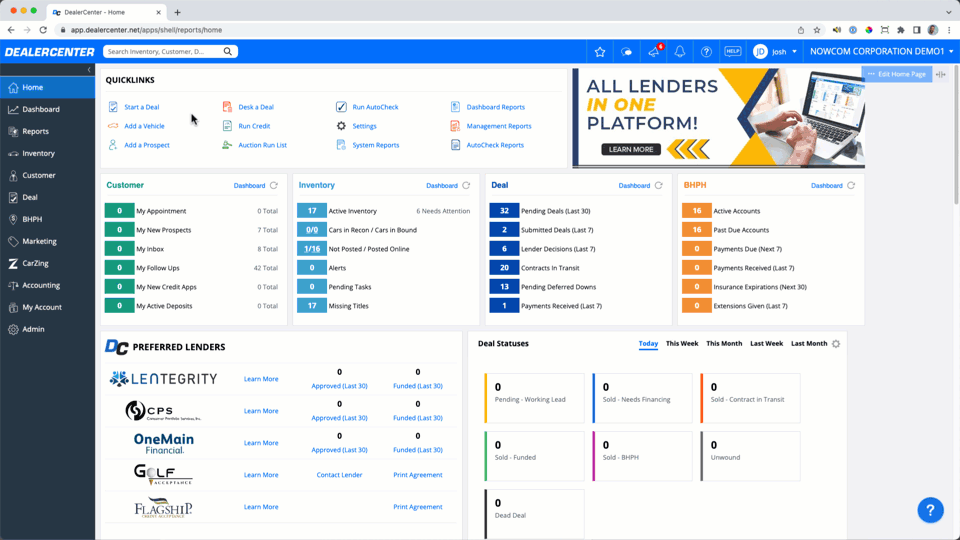The height and width of the screenshot is (540, 960).
Task: Open Management Reports quicklink
Action: (x=499, y=126)
